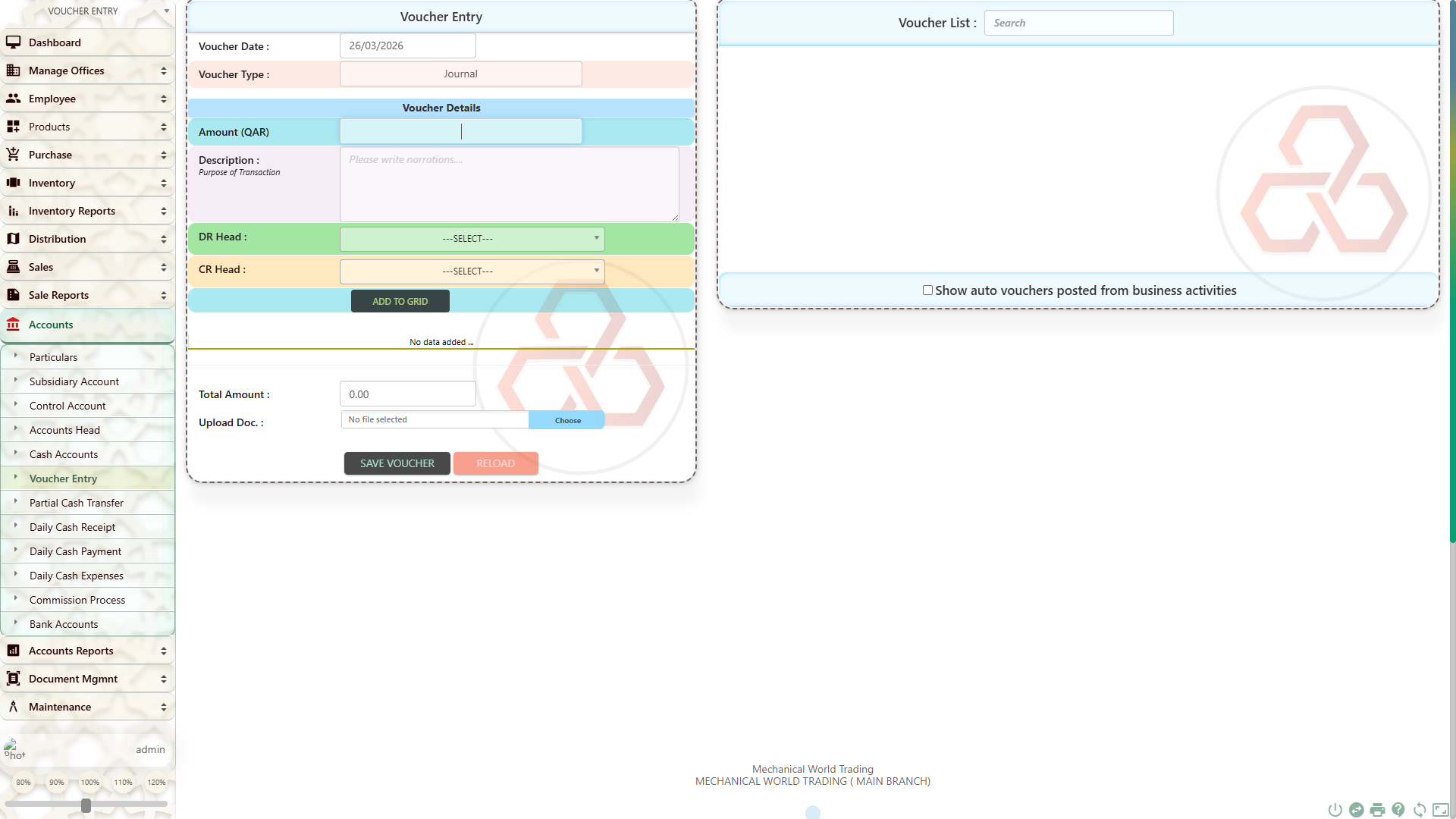This screenshot has width=1456, height=819.
Task: Open the DR Head dropdown
Action: 472,239
